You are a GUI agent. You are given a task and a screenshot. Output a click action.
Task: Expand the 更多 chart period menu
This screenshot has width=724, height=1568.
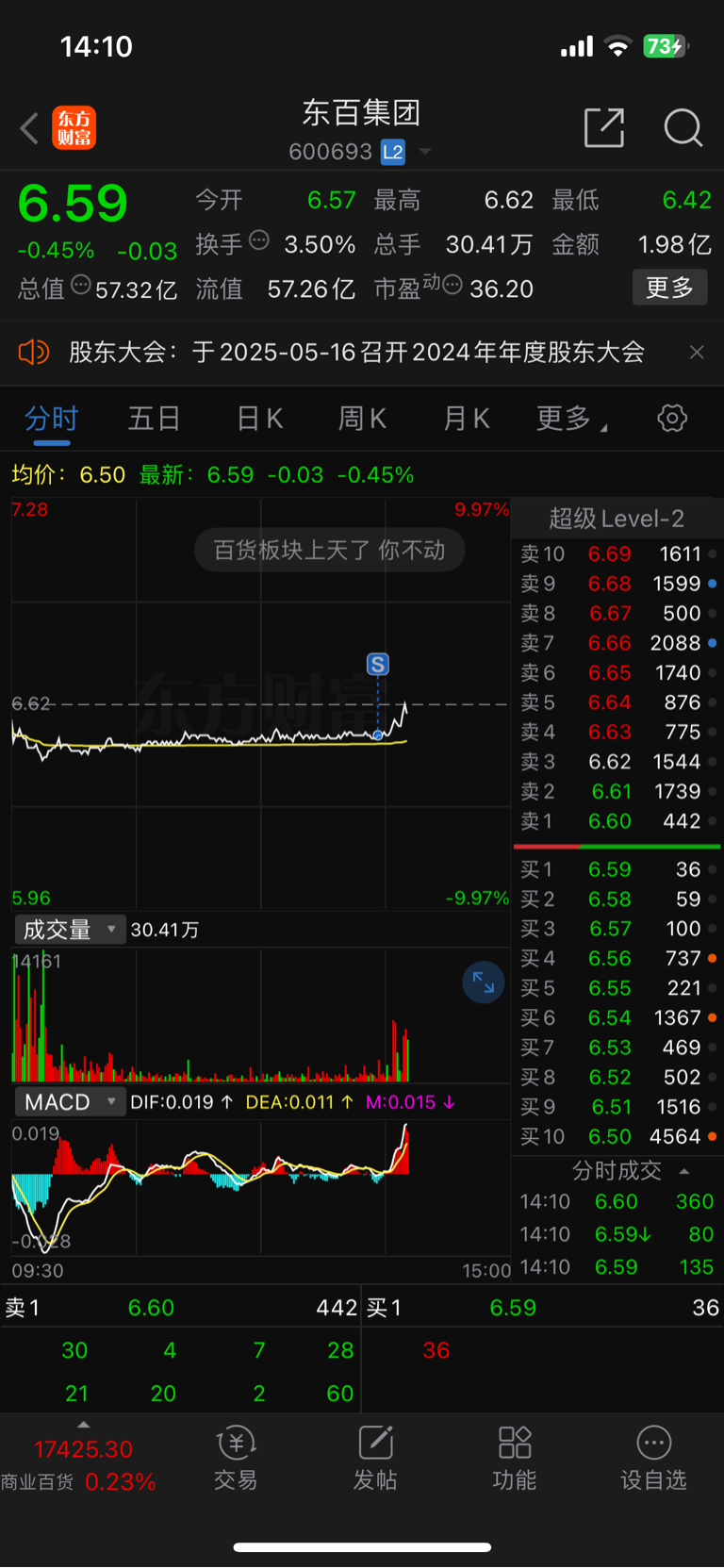point(571,419)
